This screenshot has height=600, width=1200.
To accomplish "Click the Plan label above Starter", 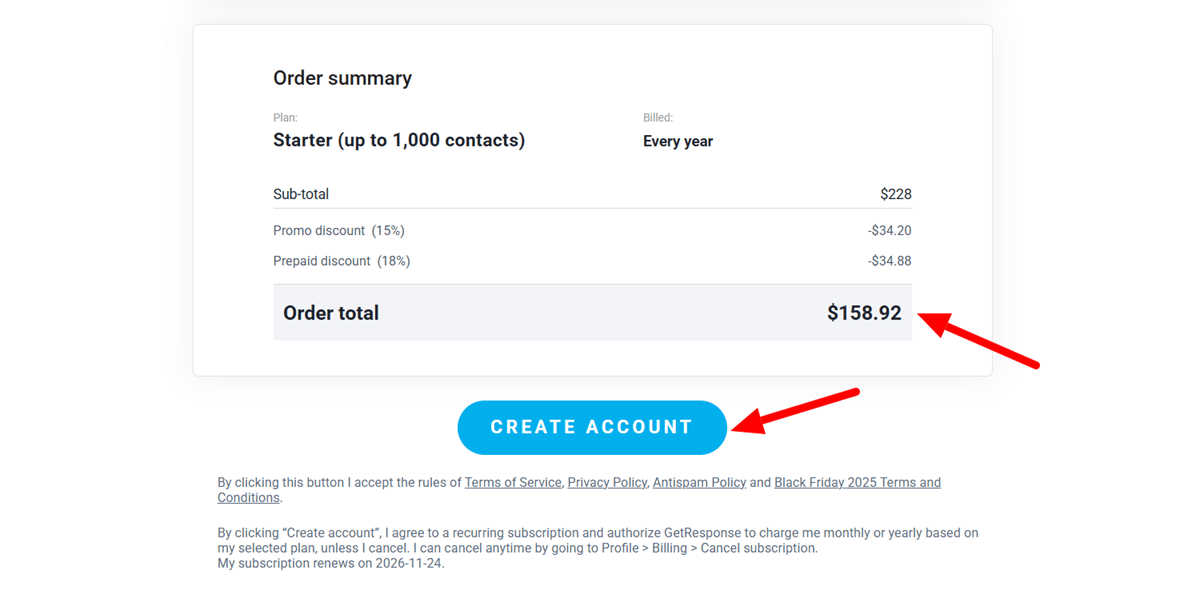I will (x=282, y=116).
